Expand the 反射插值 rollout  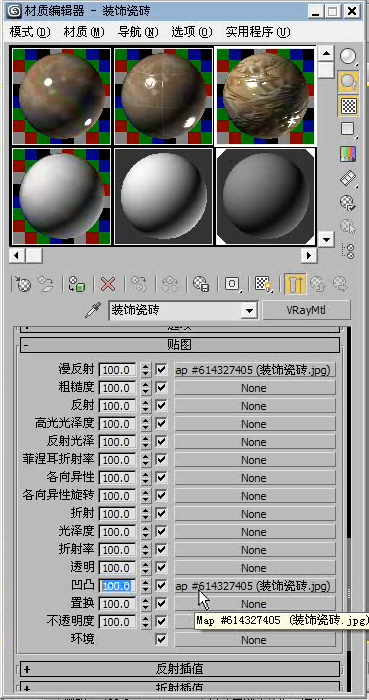tap(180, 668)
